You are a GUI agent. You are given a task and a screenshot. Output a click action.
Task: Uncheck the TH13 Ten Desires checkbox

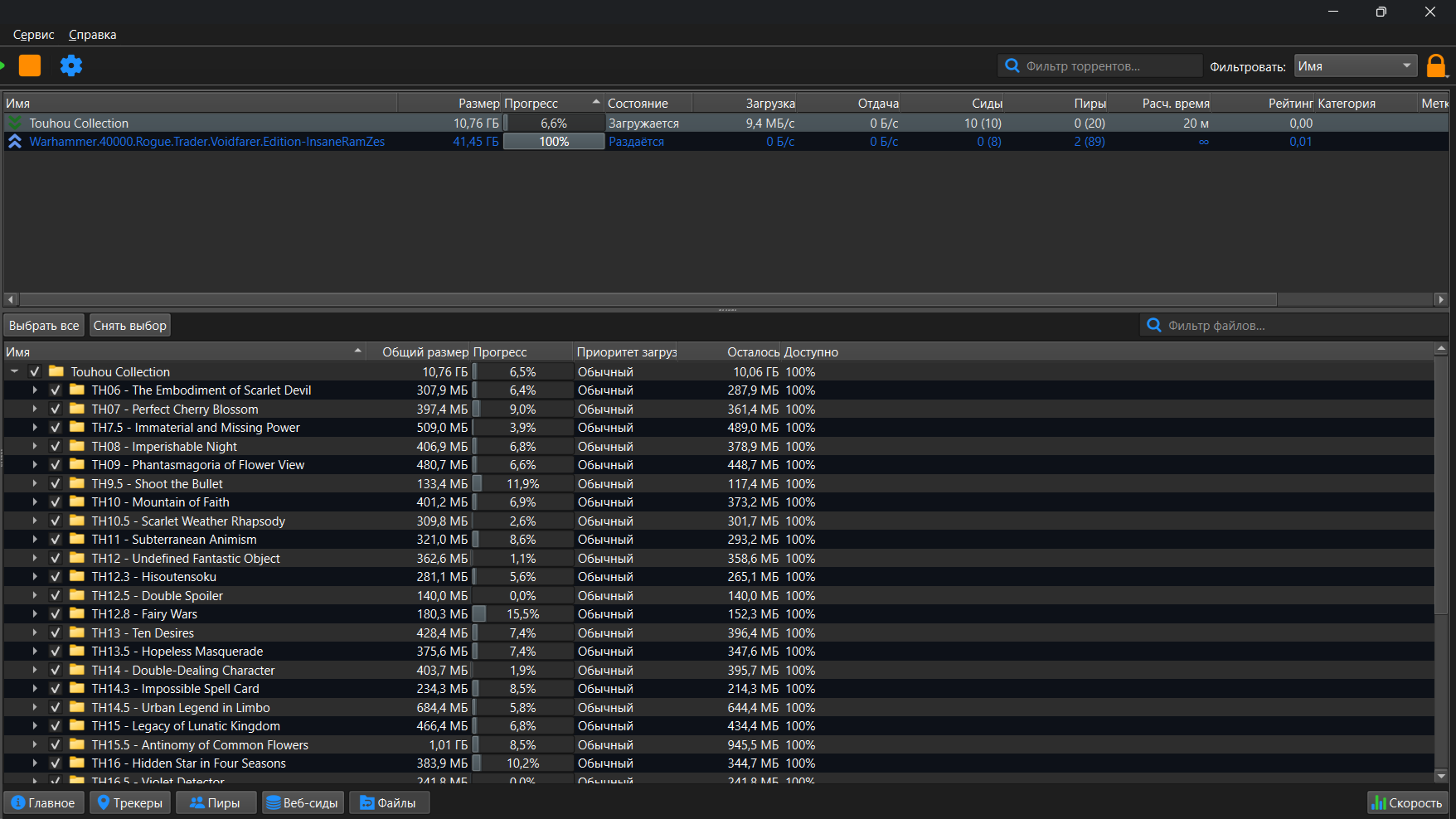(56, 633)
